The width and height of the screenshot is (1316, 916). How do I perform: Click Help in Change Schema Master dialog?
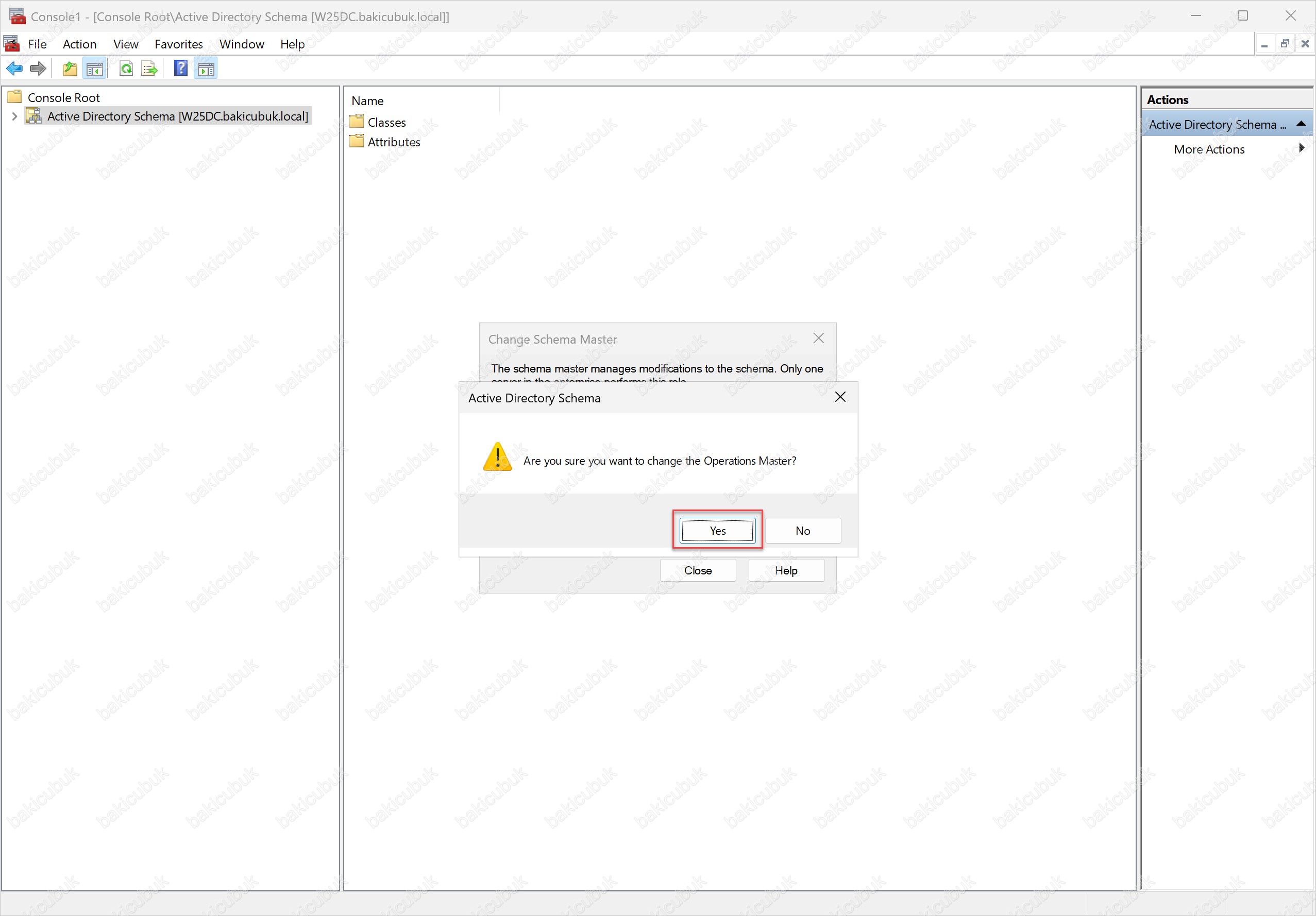tap(786, 570)
